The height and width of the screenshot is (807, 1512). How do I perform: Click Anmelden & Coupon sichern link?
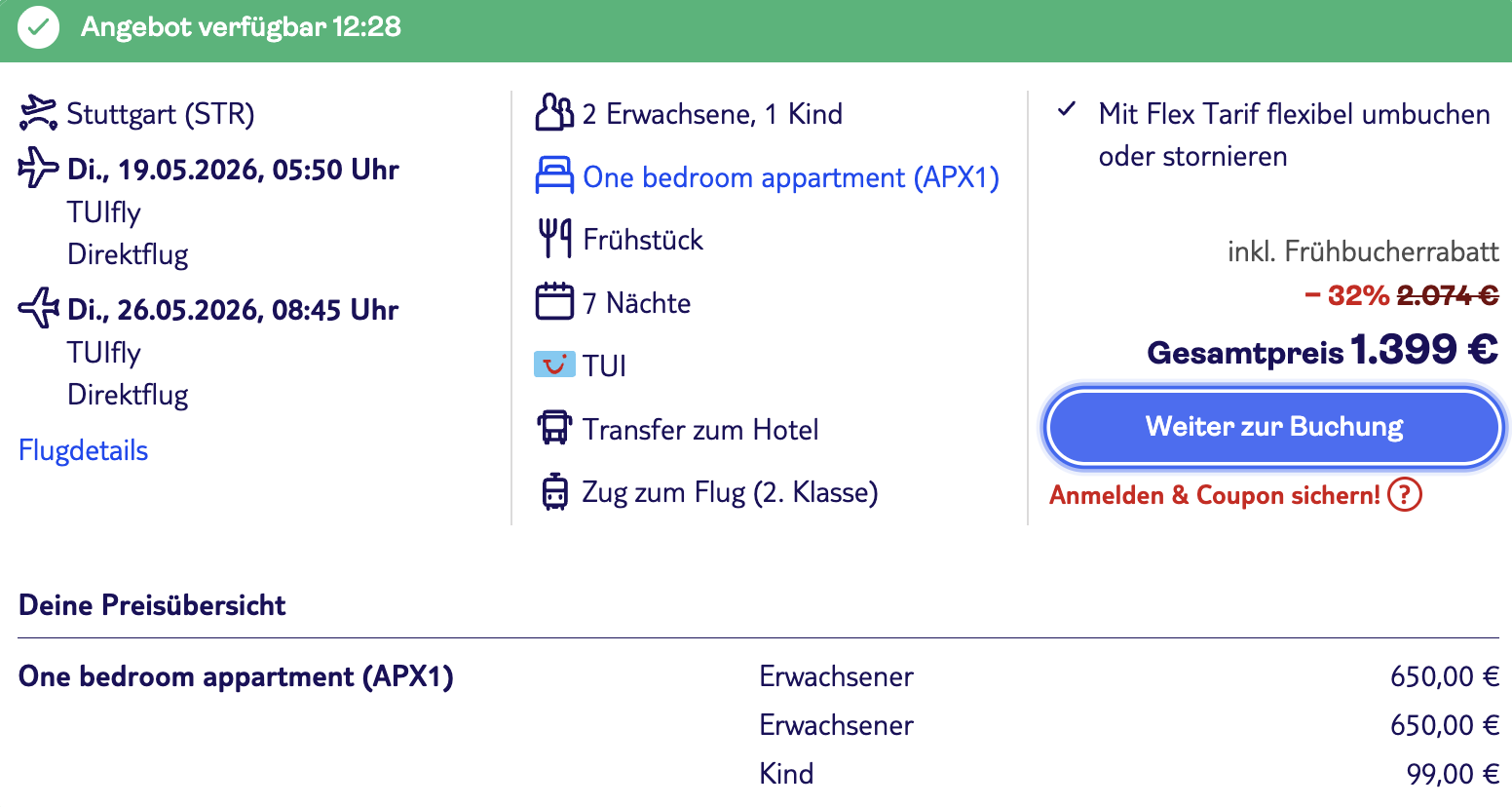(x=1214, y=495)
